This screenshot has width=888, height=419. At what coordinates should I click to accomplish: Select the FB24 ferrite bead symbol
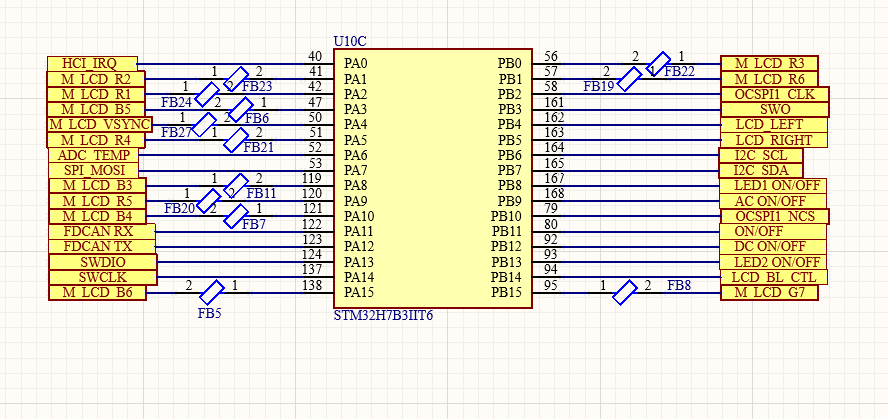pyautogui.click(x=207, y=94)
